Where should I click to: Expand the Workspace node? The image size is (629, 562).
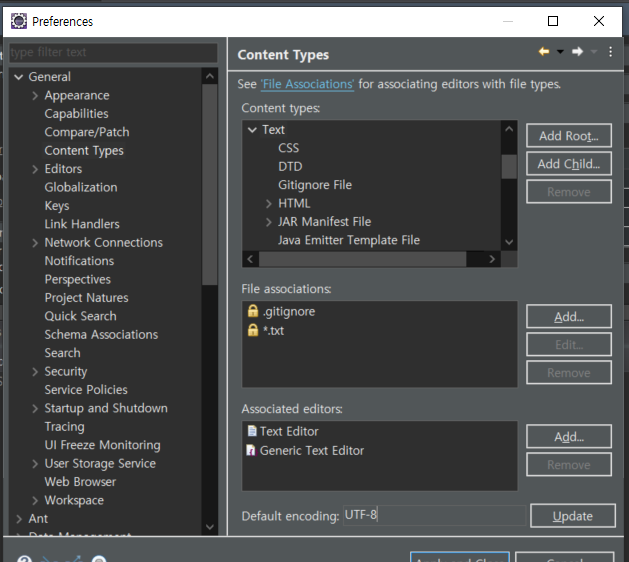coord(35,500)
